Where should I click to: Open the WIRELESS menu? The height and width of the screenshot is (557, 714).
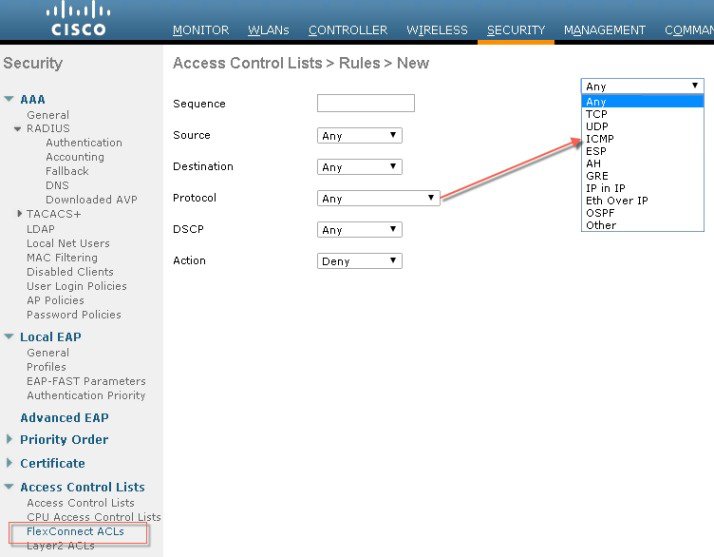click(x=437, y=30)
